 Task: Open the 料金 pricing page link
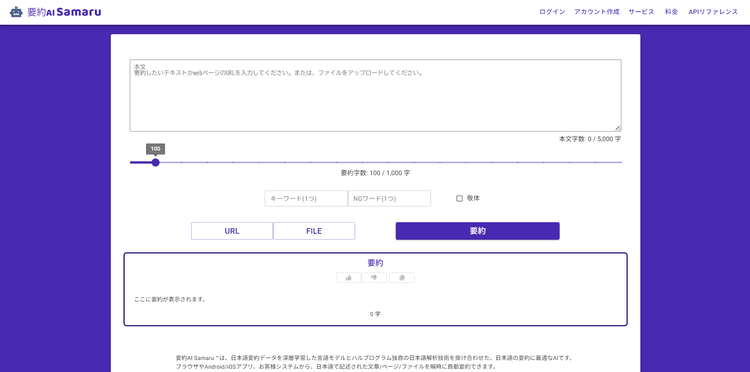(x=671, y=12)
